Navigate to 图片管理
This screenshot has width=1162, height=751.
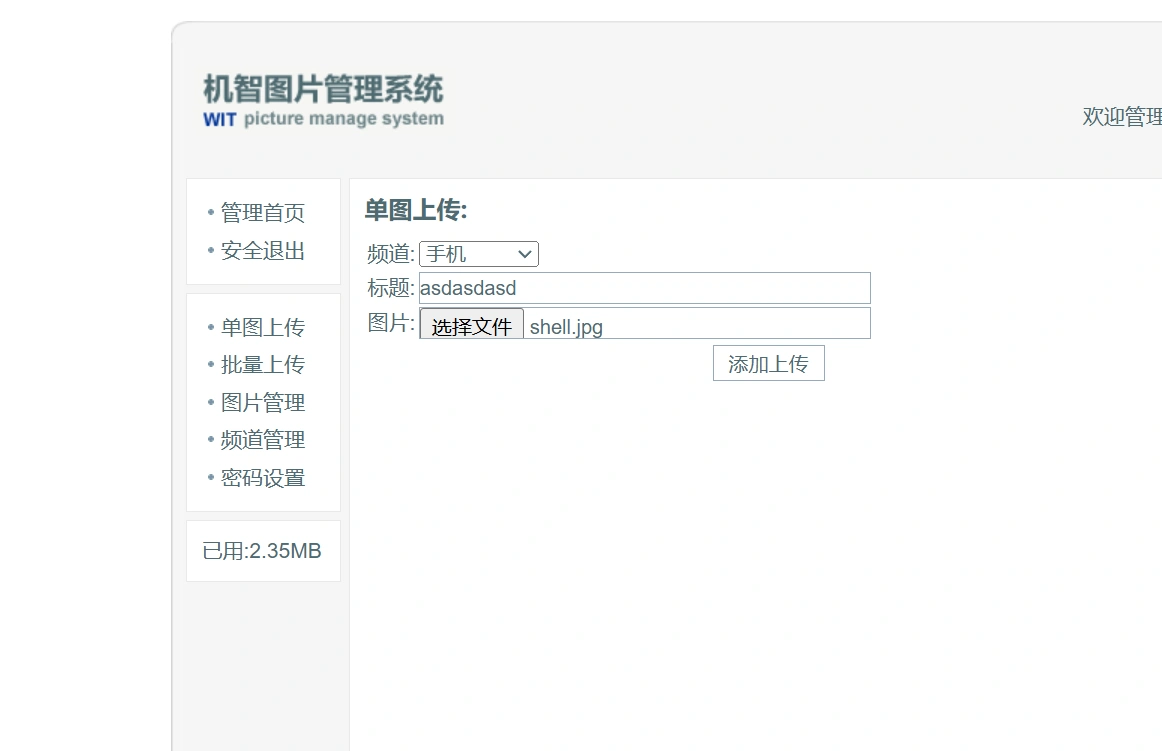pos(262,402)
